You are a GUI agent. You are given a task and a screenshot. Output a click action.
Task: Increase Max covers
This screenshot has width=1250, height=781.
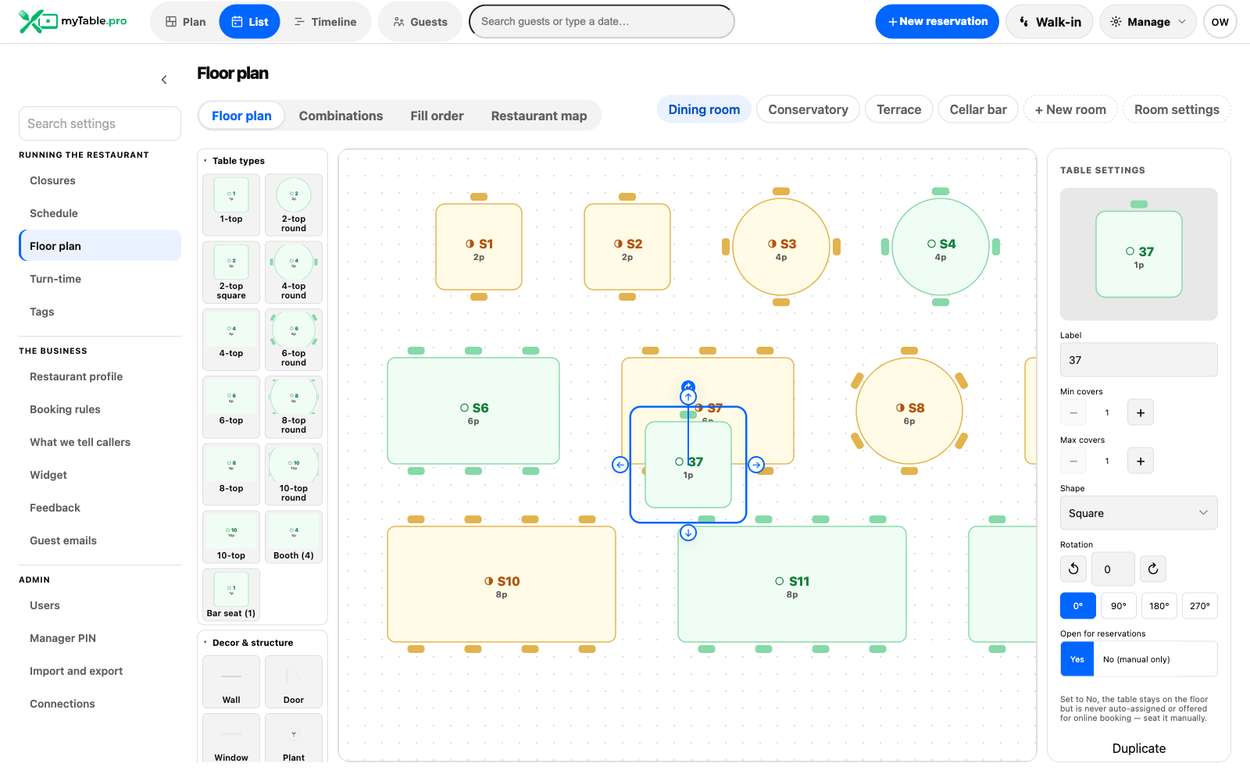pos(1140,461)
